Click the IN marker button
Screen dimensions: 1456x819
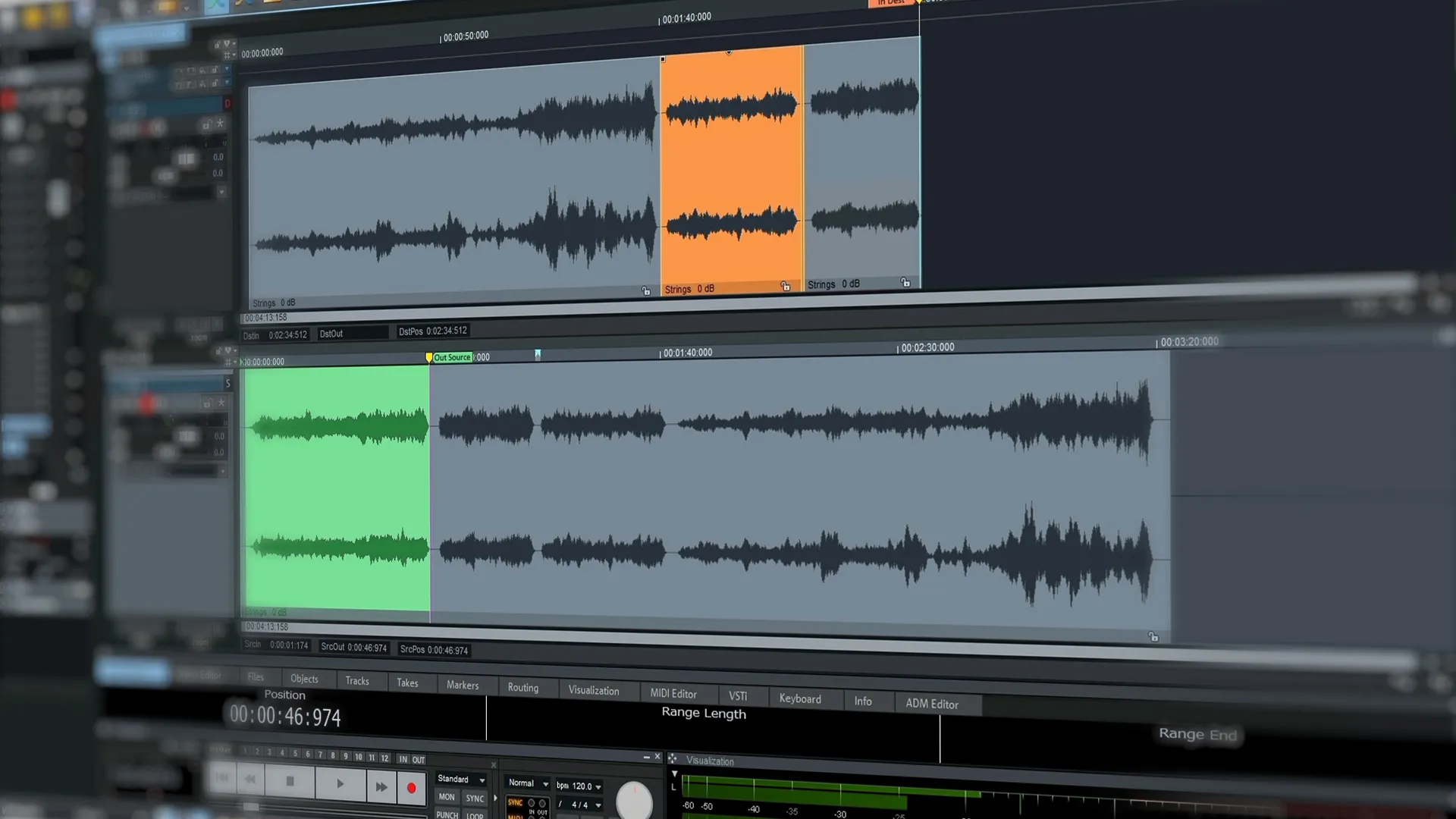[x=403, y=759]
